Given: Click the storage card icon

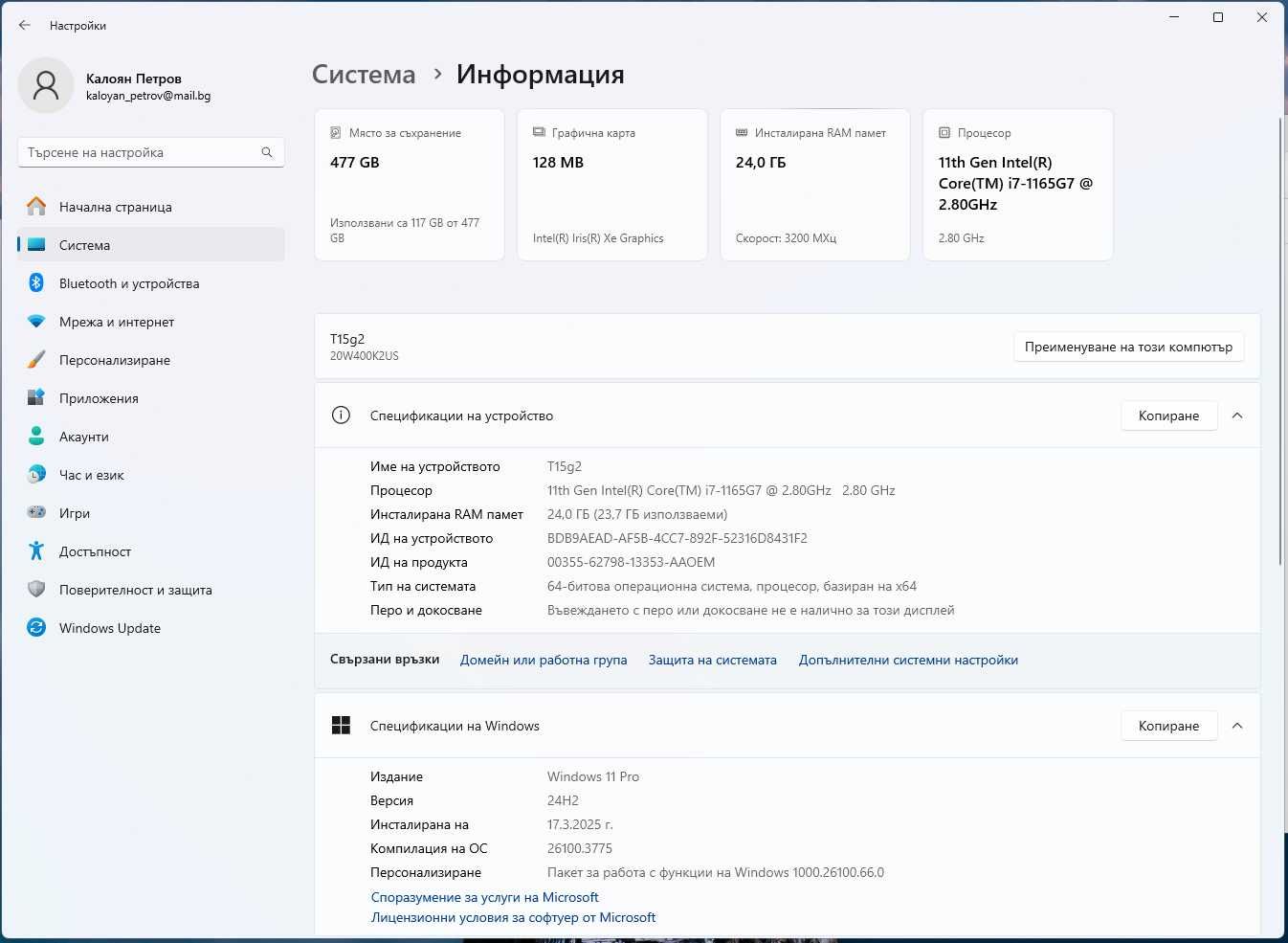Looking at the screenshot, I should click(336, 133).
